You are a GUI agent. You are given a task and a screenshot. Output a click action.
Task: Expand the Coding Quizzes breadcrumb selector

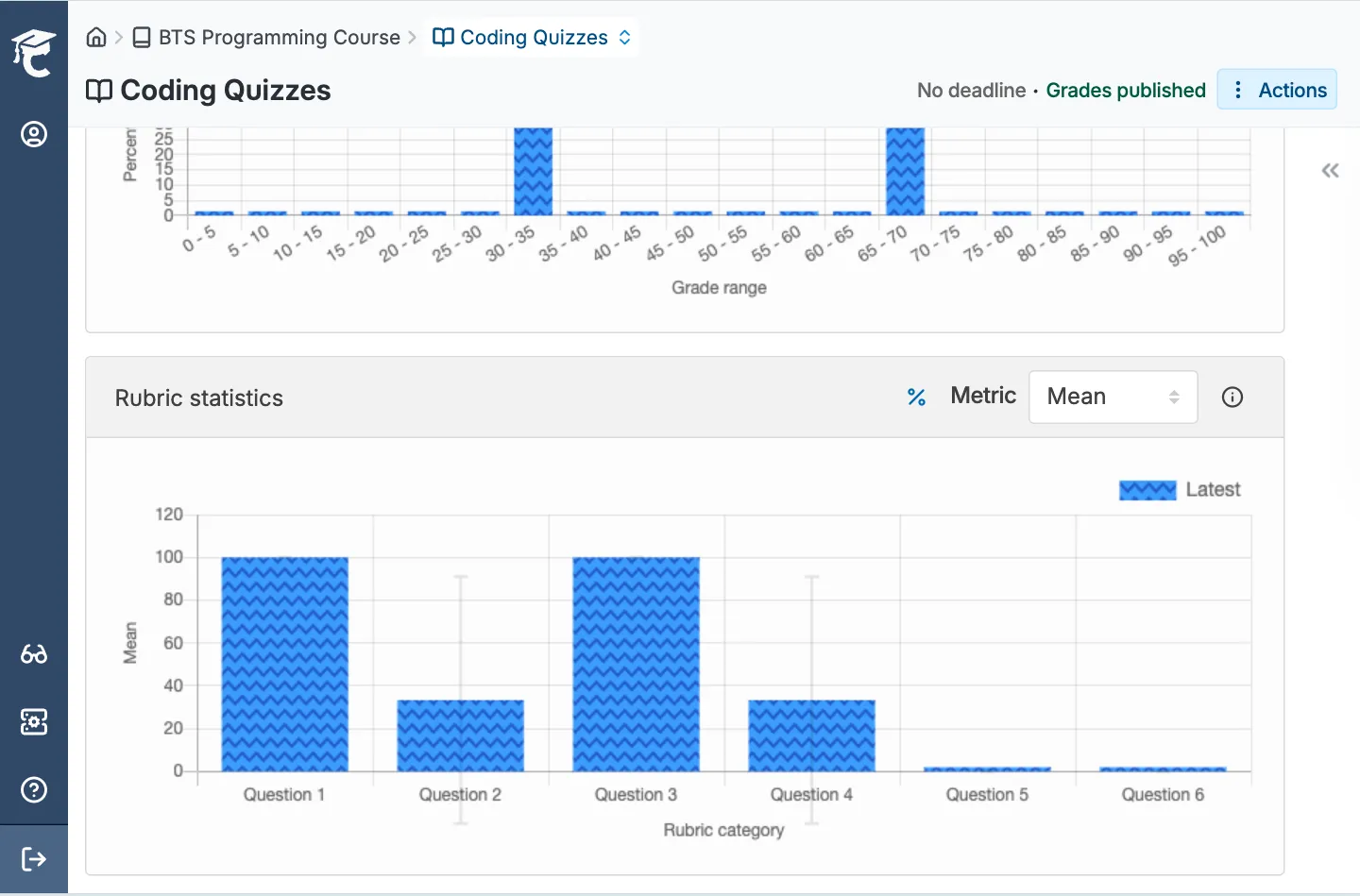click(x=623, y=37)
